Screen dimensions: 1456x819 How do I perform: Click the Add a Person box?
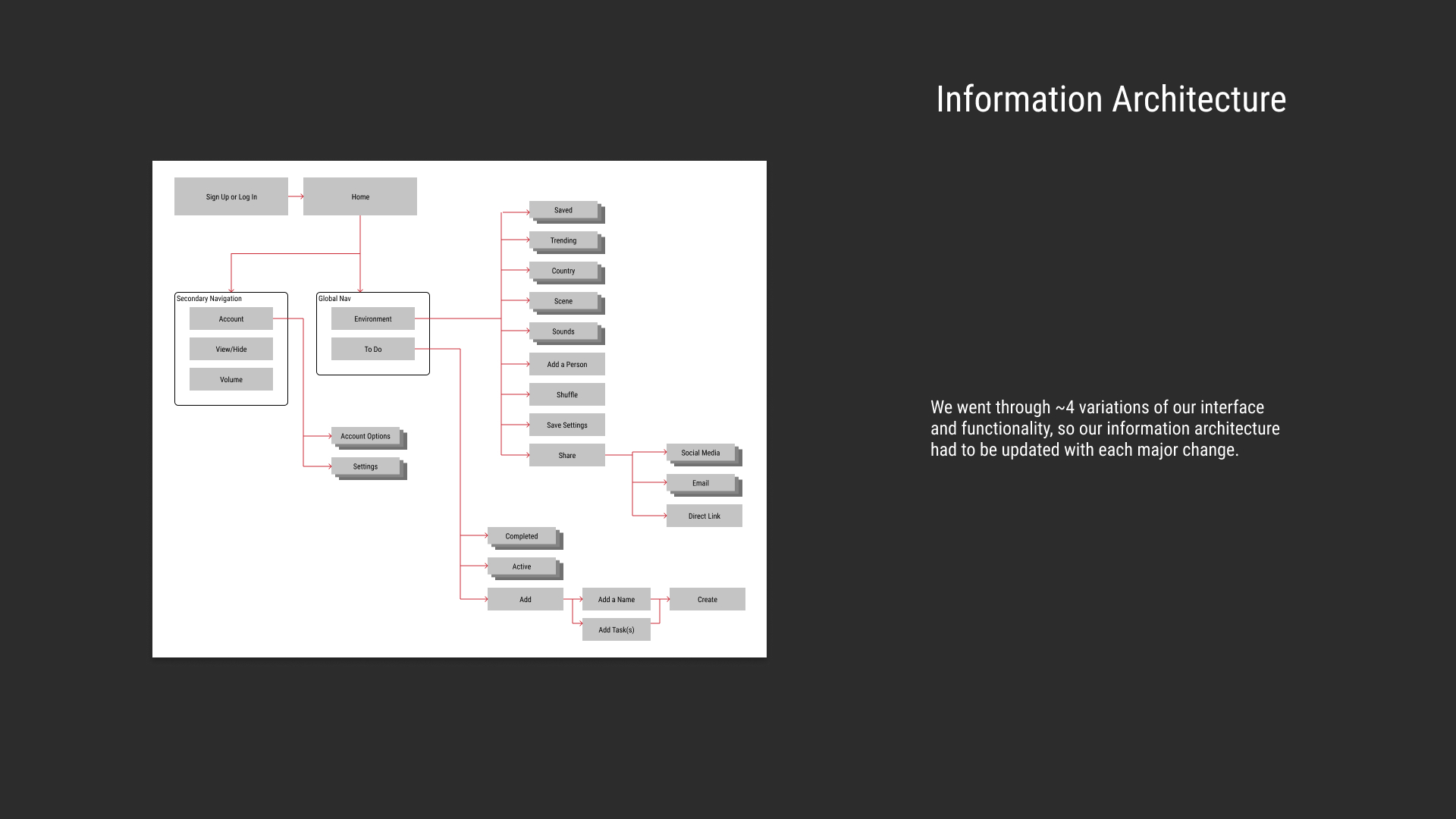click(567, 364)
